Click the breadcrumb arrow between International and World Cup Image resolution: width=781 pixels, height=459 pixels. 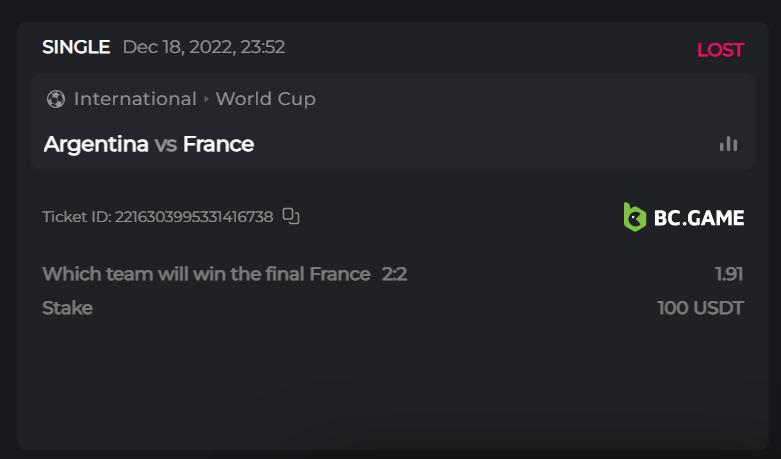(206, 99)
